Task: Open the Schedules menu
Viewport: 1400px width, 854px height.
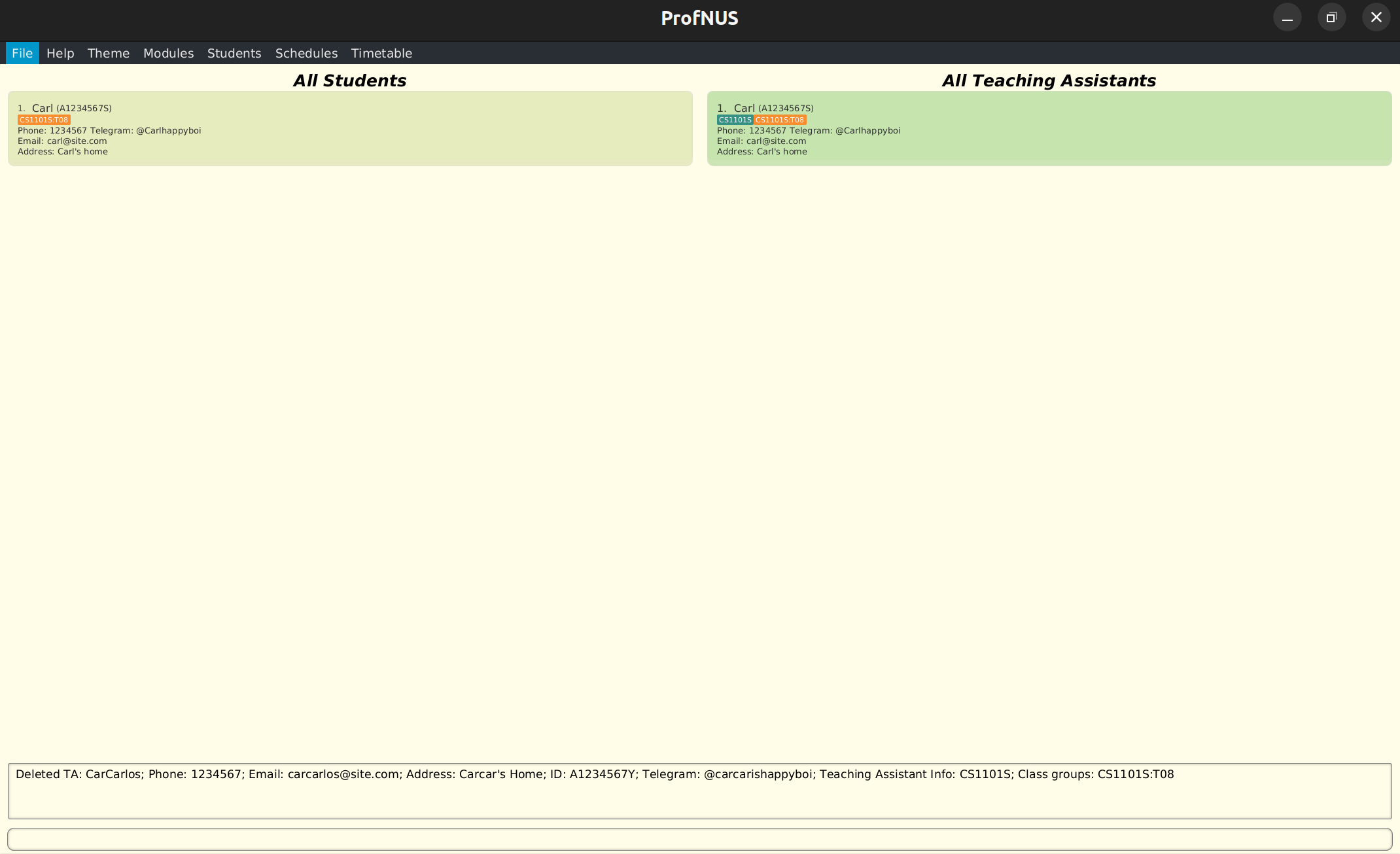Action: coord(306,53)
